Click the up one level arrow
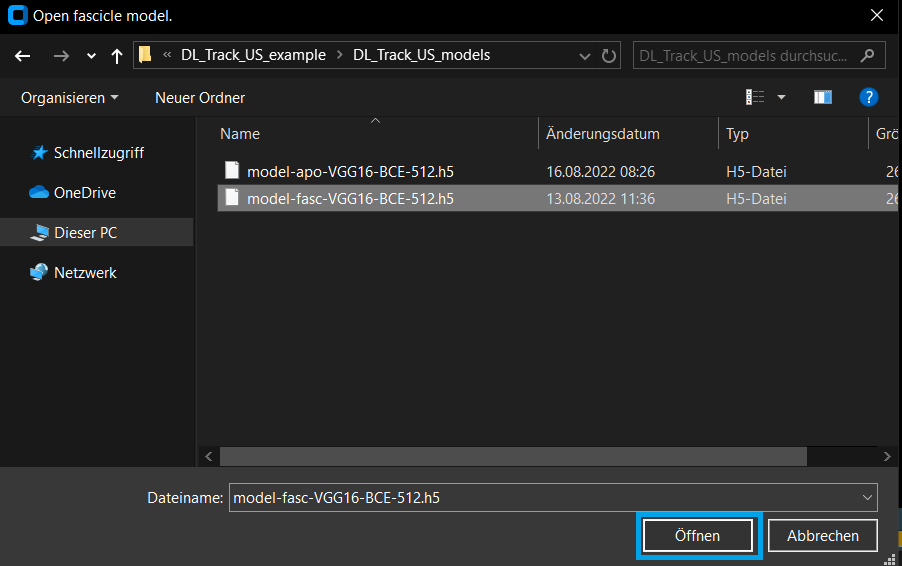 [117, 56]
